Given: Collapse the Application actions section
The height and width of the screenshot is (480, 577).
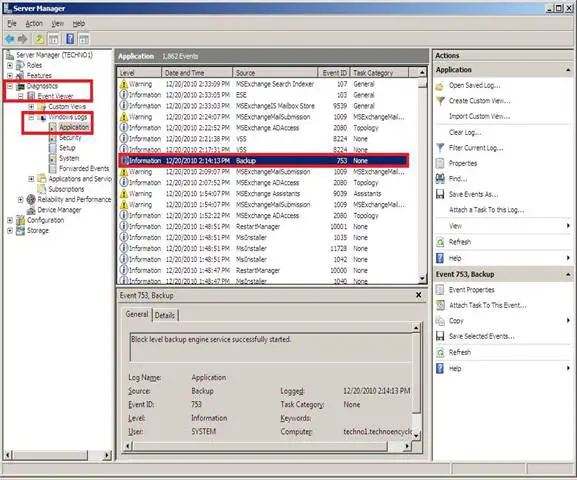Looking at the screenshot, I should pyautogui.click(x=568, y=70).
